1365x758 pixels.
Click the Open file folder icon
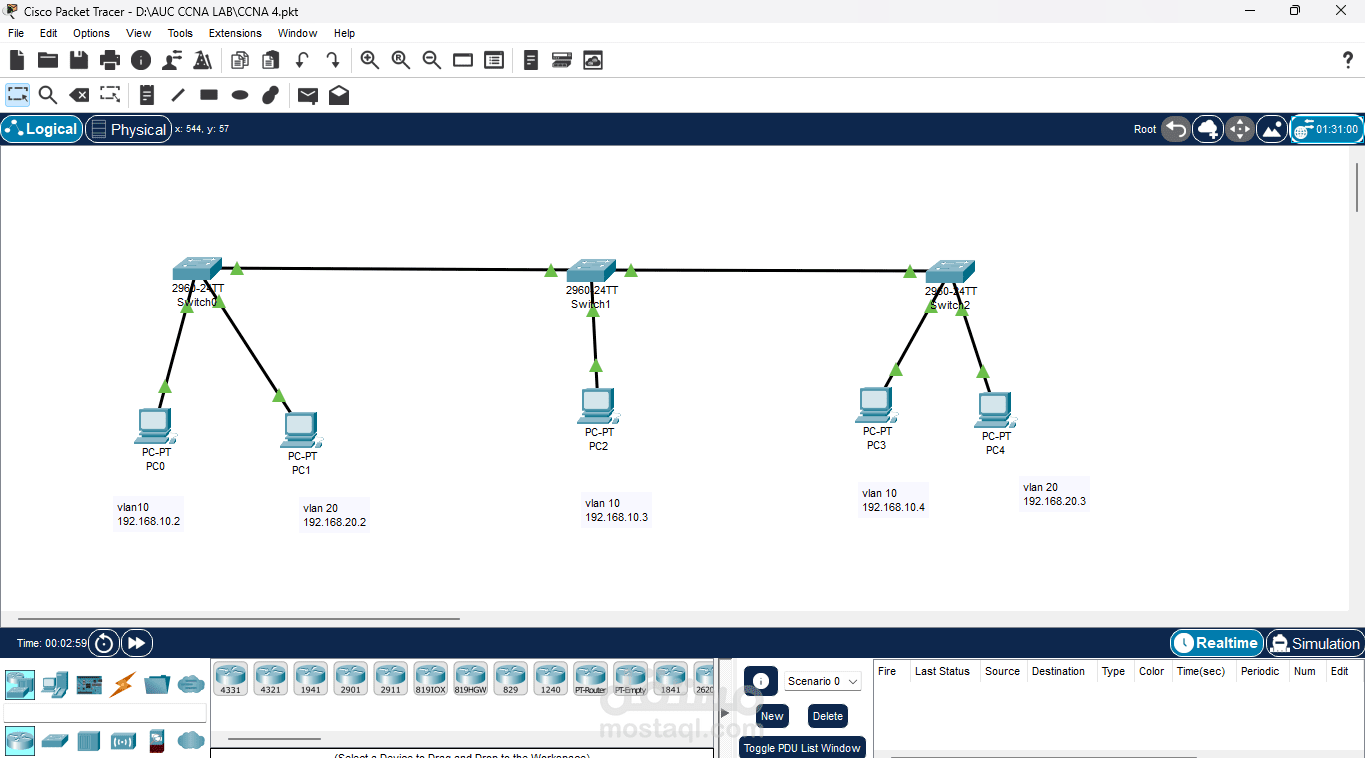48,60
